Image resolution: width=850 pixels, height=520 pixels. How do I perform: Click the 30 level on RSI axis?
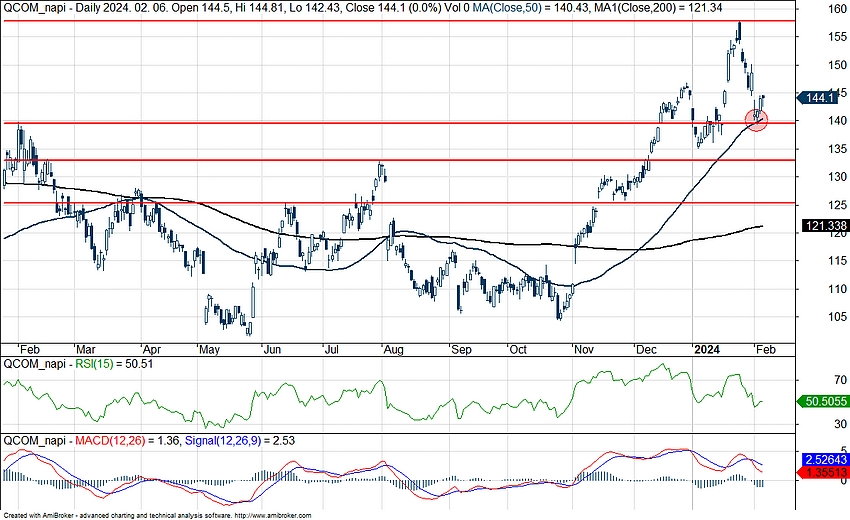point(841,424)
